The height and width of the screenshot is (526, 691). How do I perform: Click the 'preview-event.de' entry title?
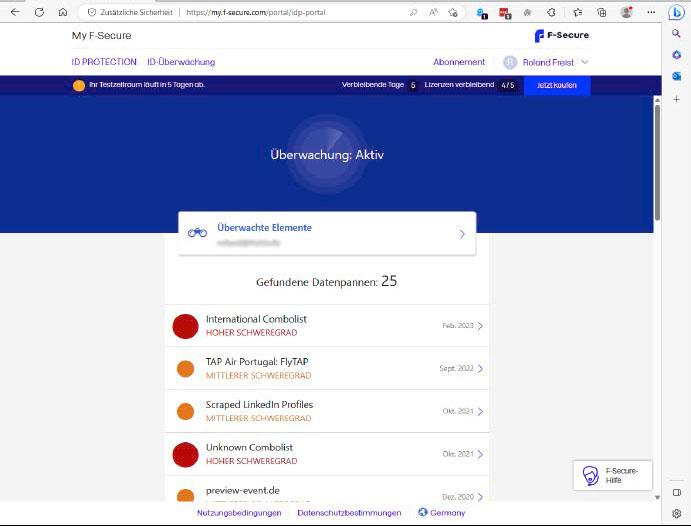[242, 490]
